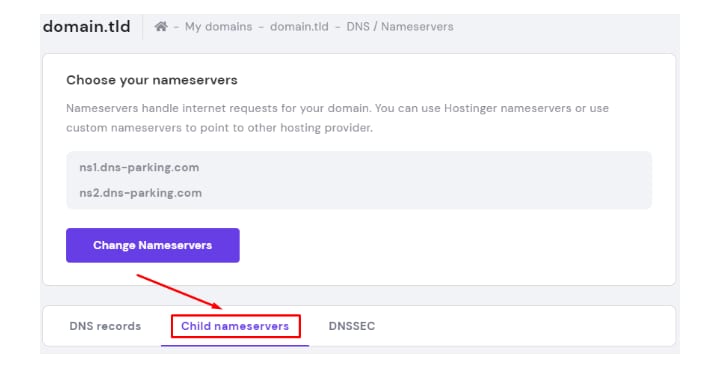This screenshot has width=712, height=370.
Task: Click the bold domain.tld page title
Action: coord(87,26)
